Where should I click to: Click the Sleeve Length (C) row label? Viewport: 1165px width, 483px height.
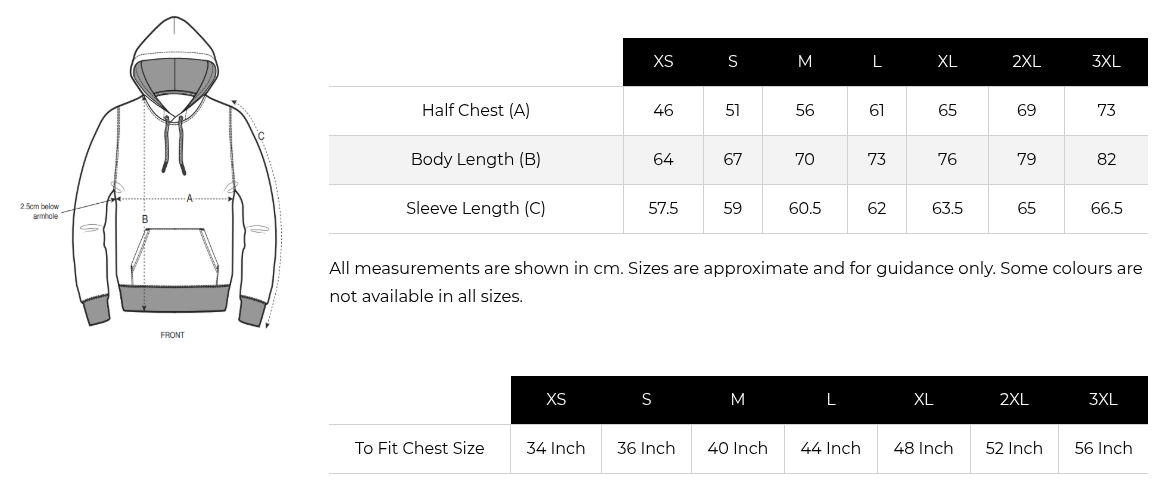(x=476, y=209)
